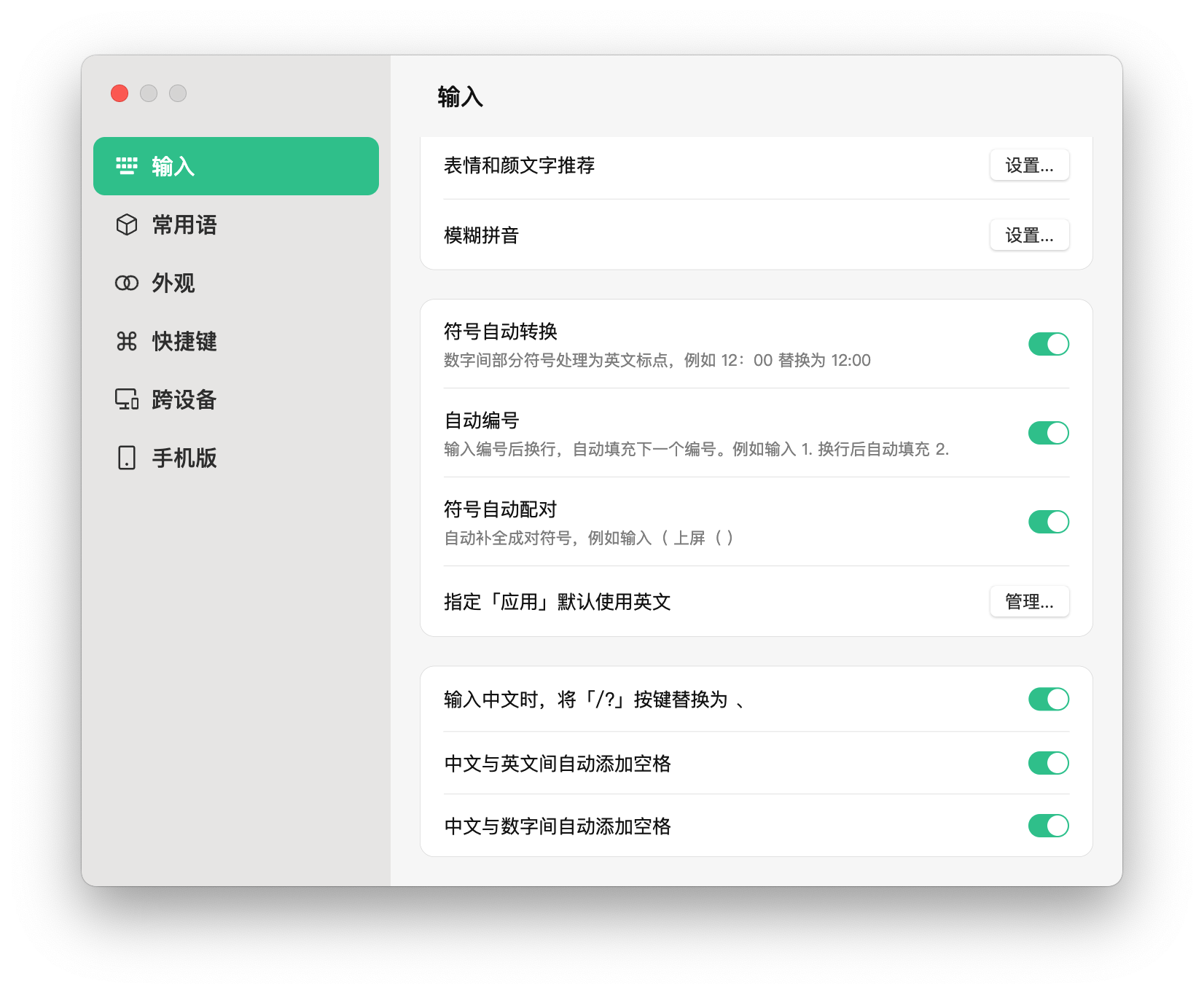Switch to the 外观 section
This screenshot has width=1204, height=994.
click(236, 283)
